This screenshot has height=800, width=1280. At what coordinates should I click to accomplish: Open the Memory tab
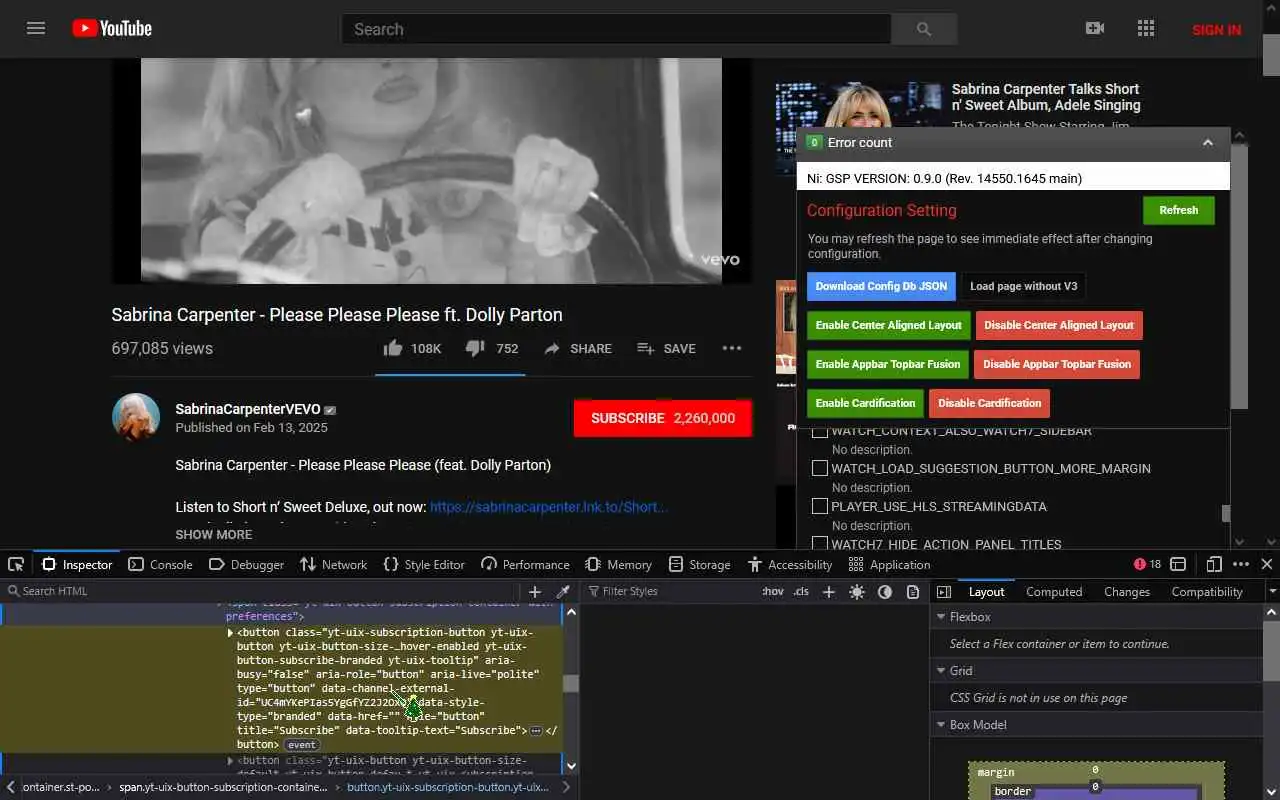click(x=618, y=564)
